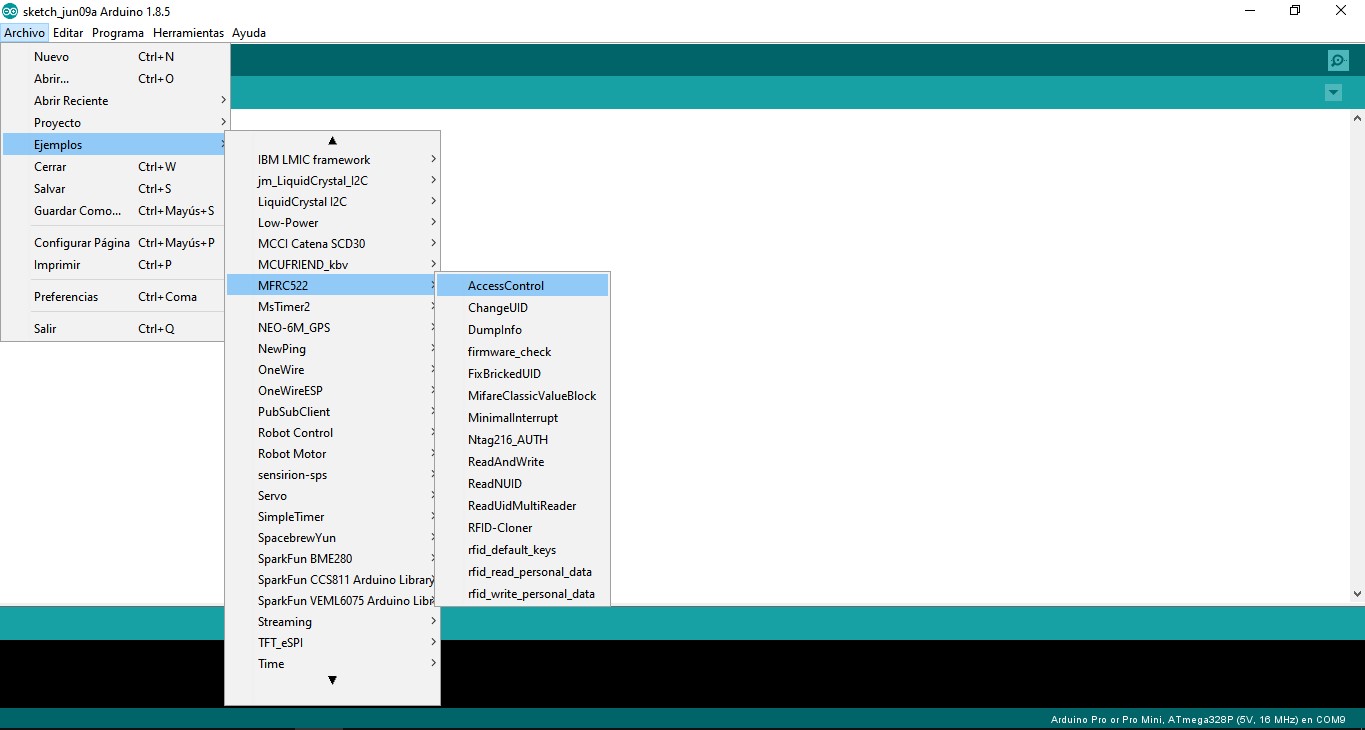This screenshot has height=730, width=1365.
Task: Expand the Abrir Reciente submenu
Action: pyautogui.click(x=115, y=101)
